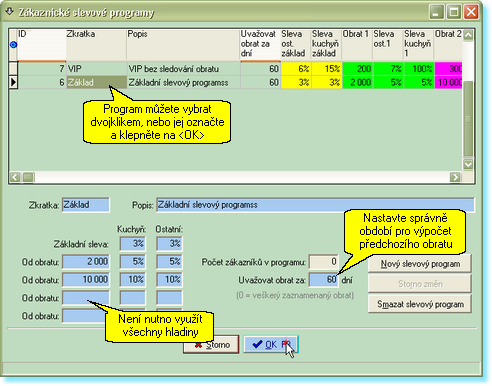The height and width of the screenshot is (386, 492).
Task: Click vertical scrollbar up arrow in grid
Action: click(x=468, y=35)
